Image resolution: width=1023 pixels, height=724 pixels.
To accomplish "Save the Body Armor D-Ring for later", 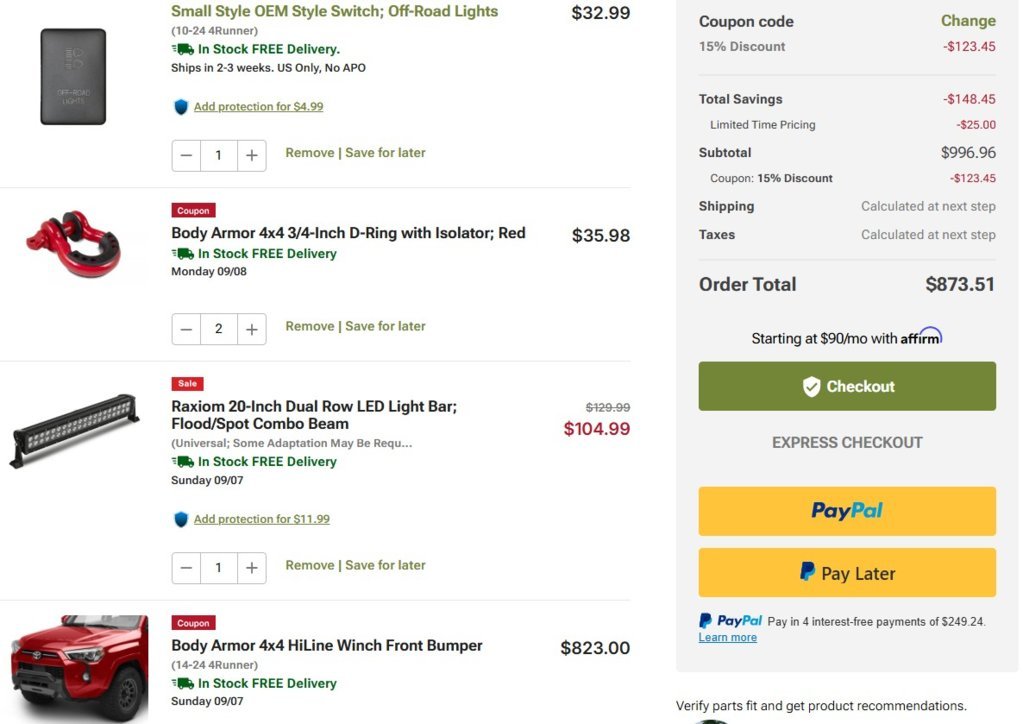I will coord(385,326).
